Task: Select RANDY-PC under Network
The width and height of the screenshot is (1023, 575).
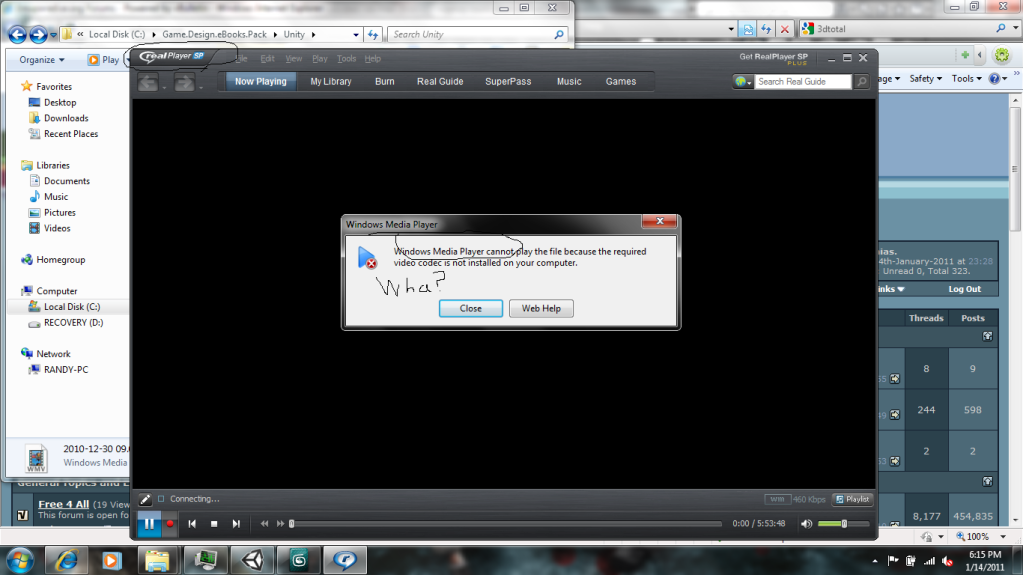Action: 66,369
